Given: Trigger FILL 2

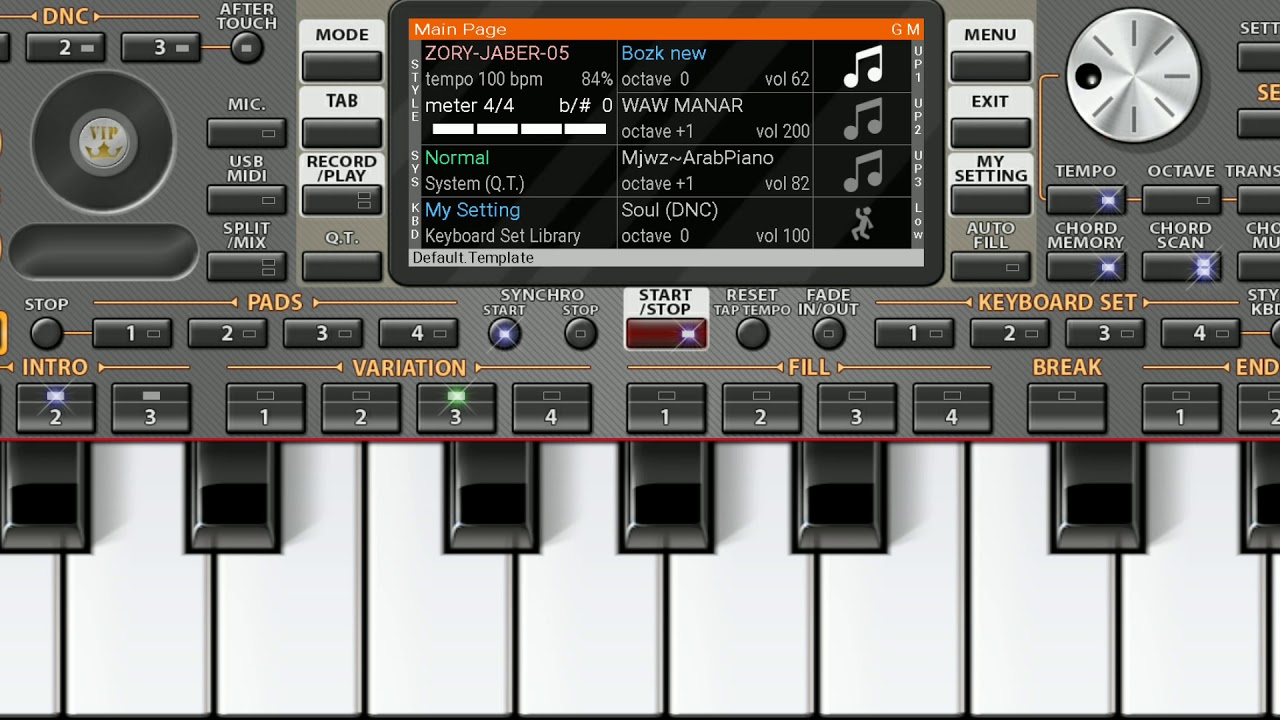Looking at the screenshot, I should coord(761,407).
